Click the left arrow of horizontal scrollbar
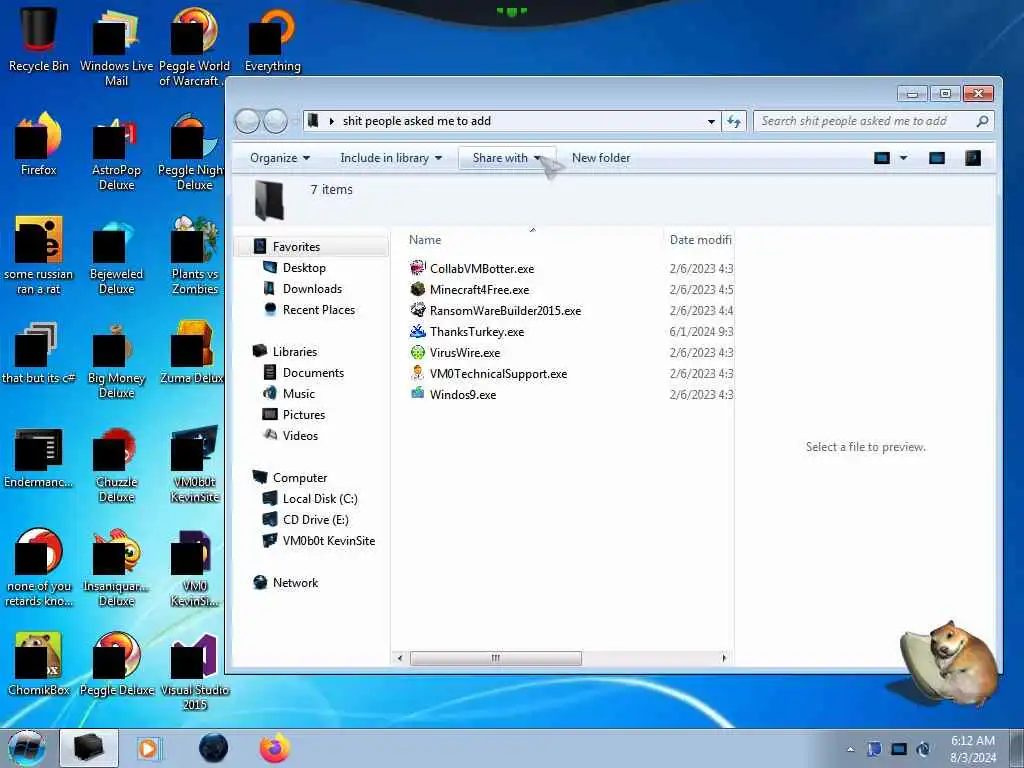 [400, 658]
